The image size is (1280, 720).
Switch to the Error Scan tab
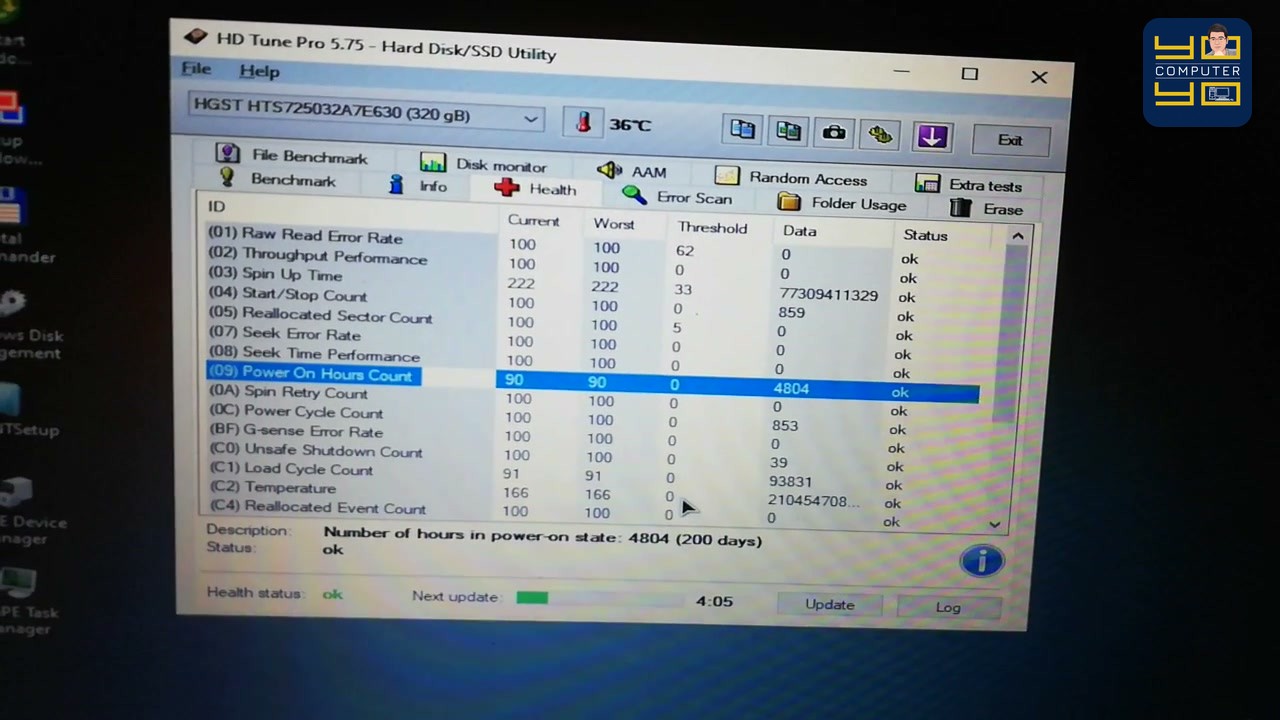(x=678, y=196)
